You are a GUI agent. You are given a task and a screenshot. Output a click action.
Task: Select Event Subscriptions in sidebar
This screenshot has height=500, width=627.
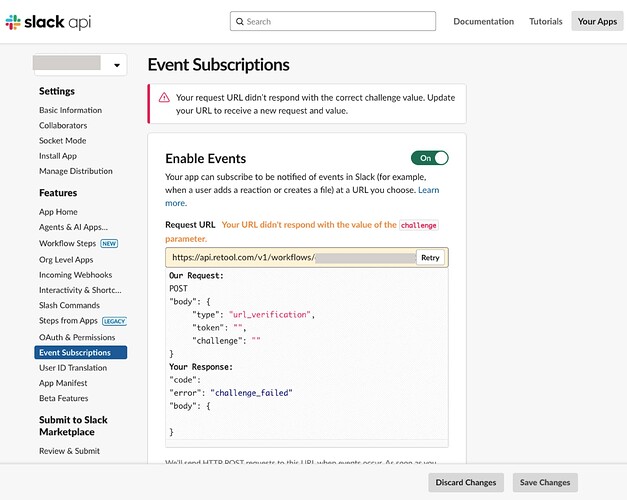click(x=80, y=352)
